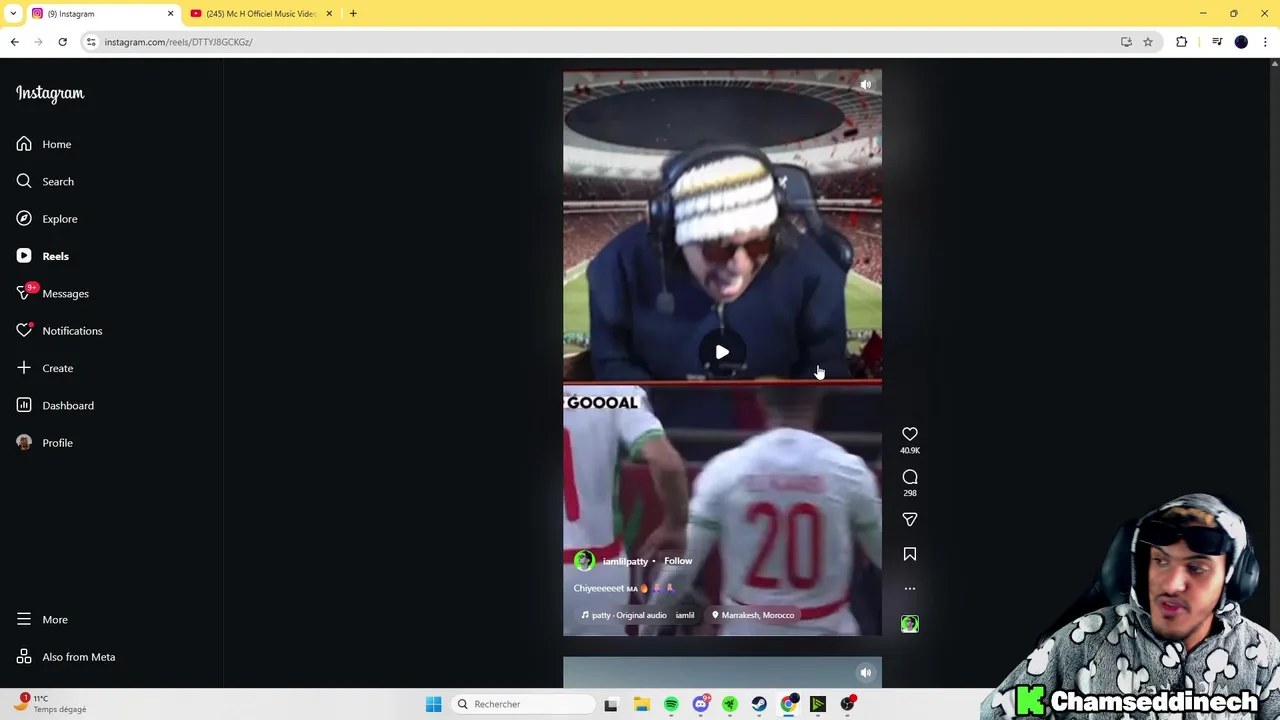This screenshot has width=1280, height=720.
Task: Open Search in Instagram sidebar
Action: click(45, 181)
